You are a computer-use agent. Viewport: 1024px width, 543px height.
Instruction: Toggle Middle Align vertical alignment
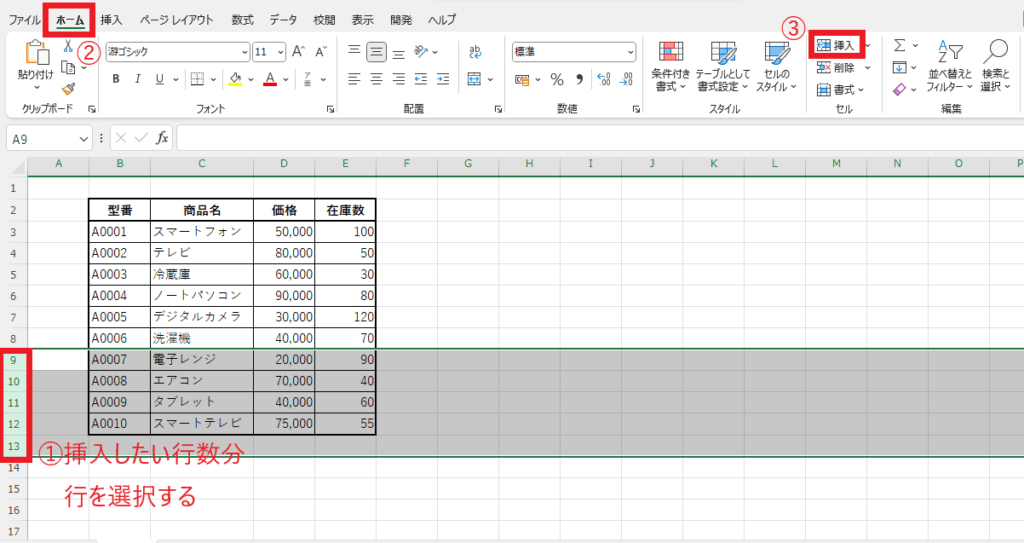(x=376, y=52)
